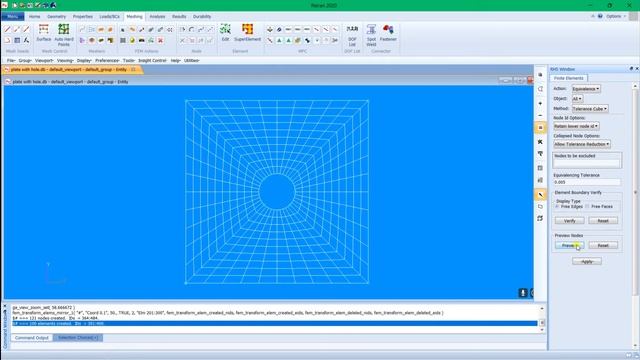This screenshot has width=640, height=360.
Task: Open the blue Menu button
Action: point(13,17)
